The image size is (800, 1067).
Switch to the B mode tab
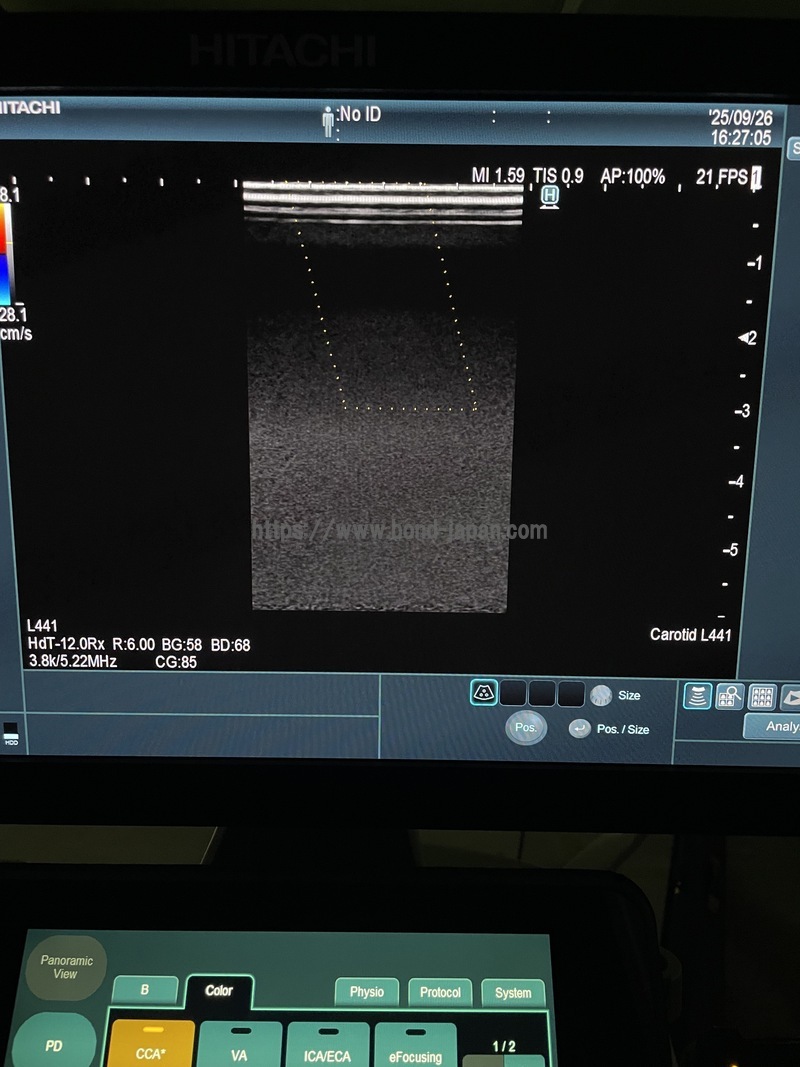click(x=145, y=990)
